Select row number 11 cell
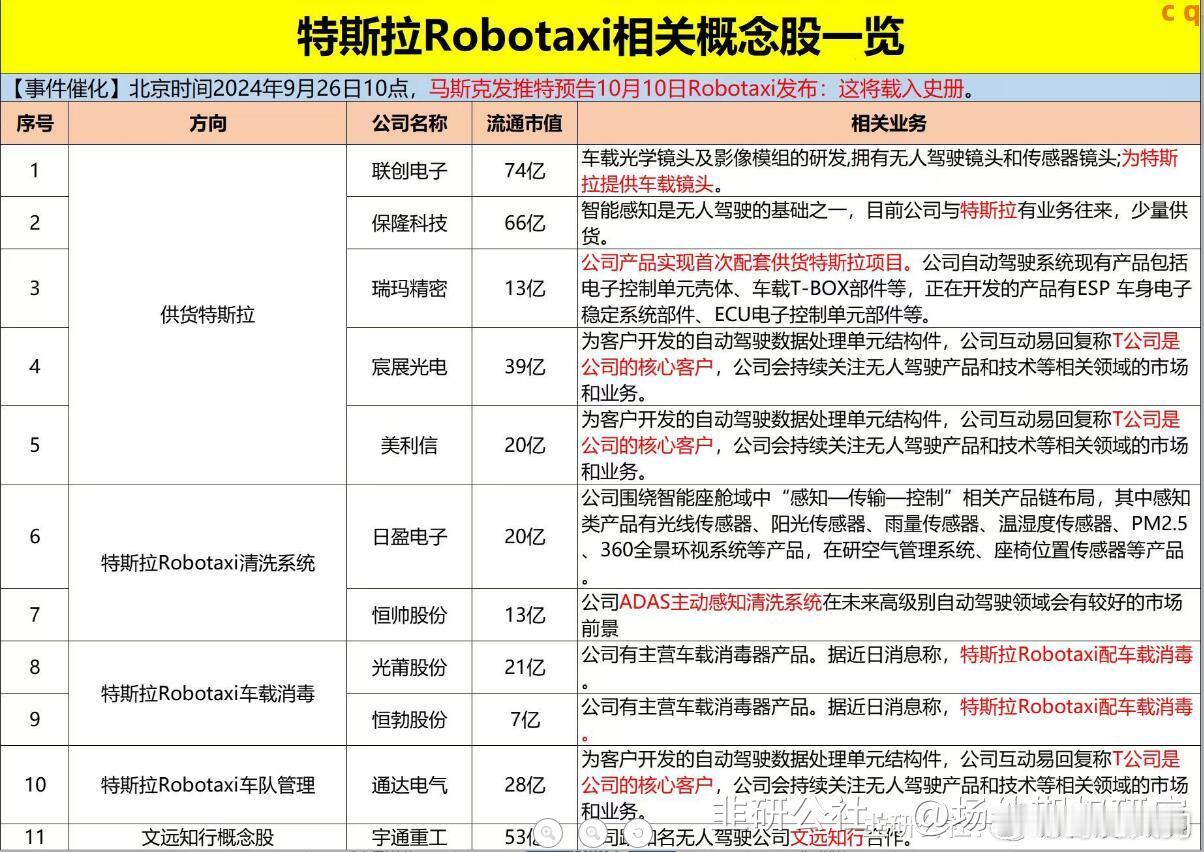 (x=35, y=837)
